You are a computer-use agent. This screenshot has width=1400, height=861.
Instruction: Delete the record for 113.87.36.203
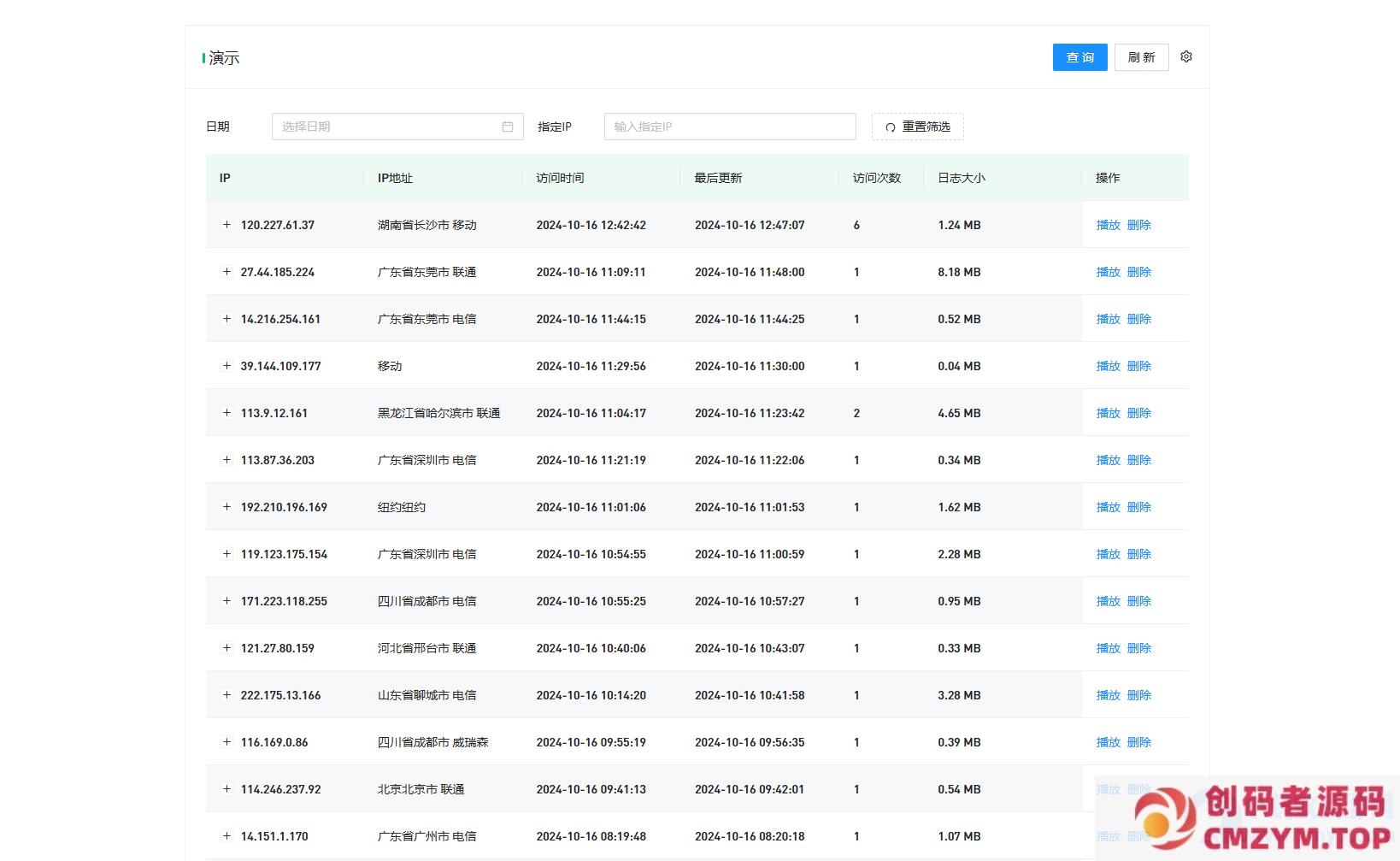coord(1139,460)
